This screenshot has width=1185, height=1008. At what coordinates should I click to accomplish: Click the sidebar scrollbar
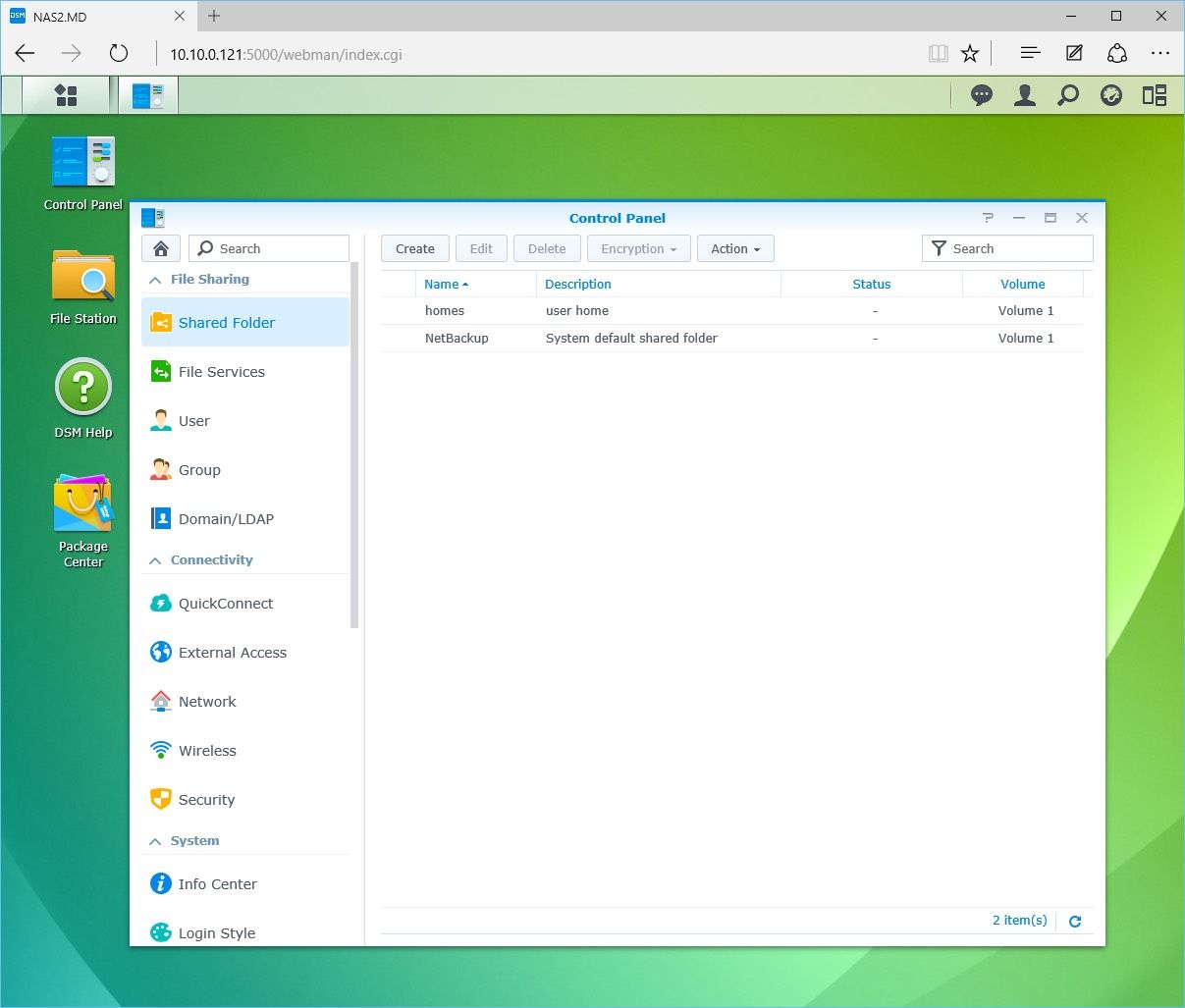click(x=354, y=445)
